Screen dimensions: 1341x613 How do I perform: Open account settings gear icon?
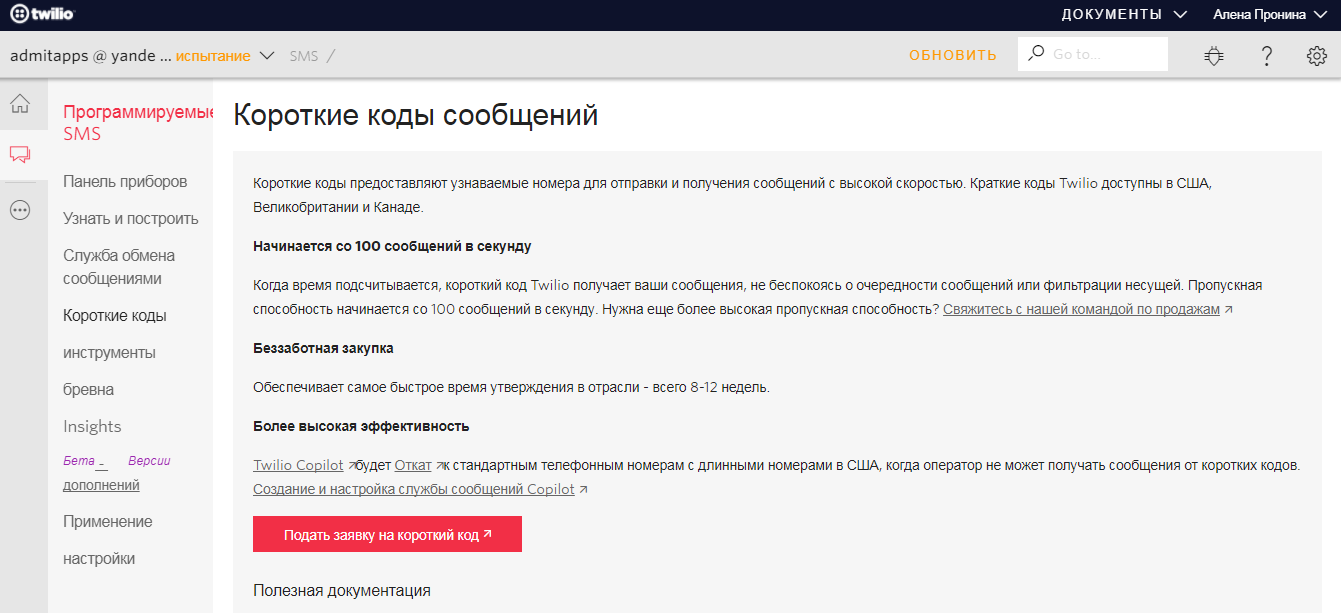[x=1317, y=55]
